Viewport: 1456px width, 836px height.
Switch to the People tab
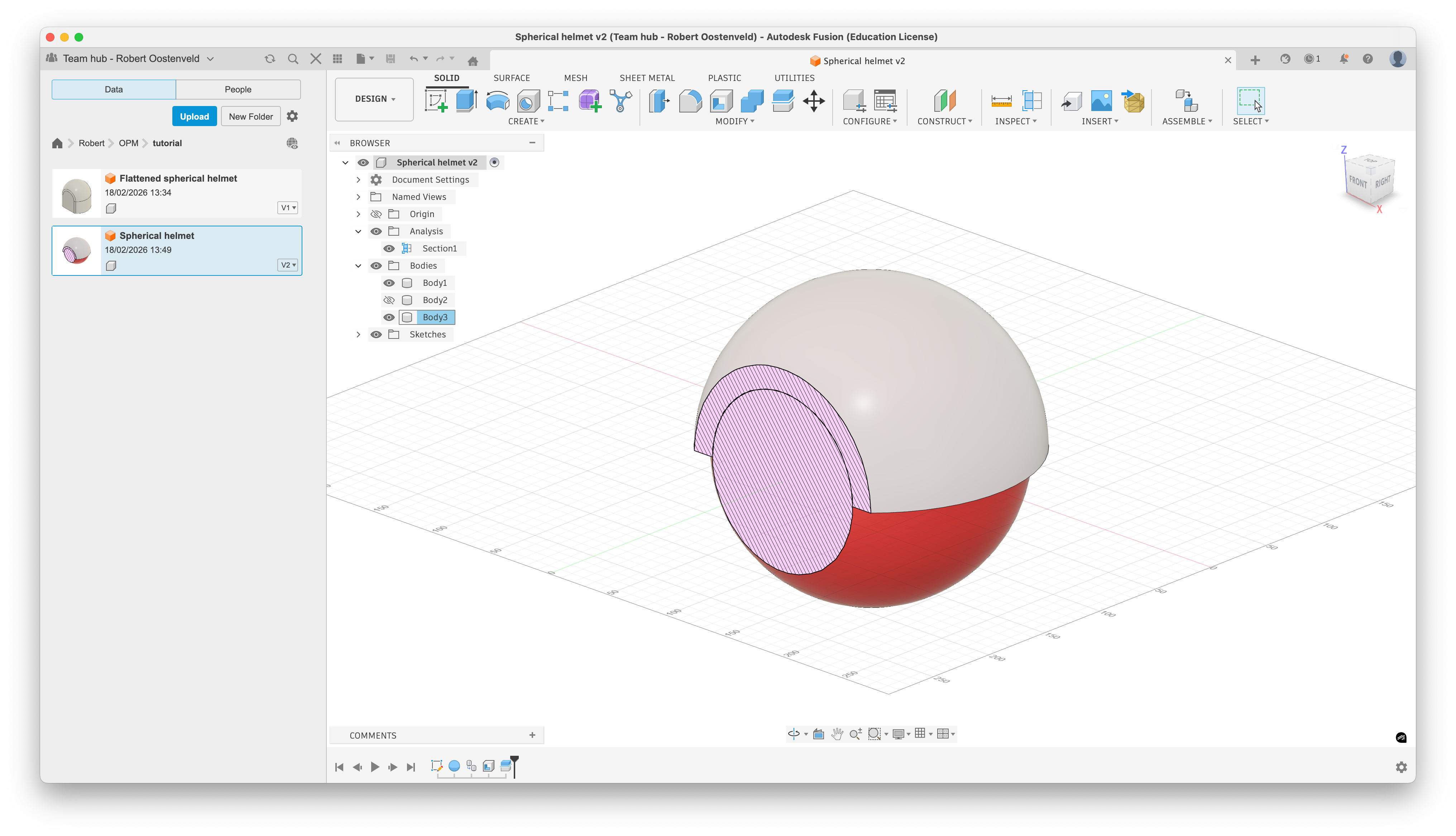[x=238, y=90]
